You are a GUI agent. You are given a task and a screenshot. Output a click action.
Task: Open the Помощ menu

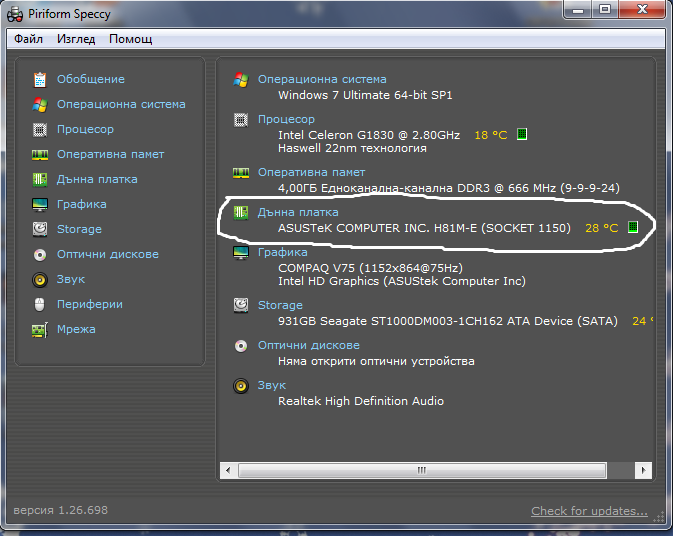pyautogui.click(x=130, y=39)
